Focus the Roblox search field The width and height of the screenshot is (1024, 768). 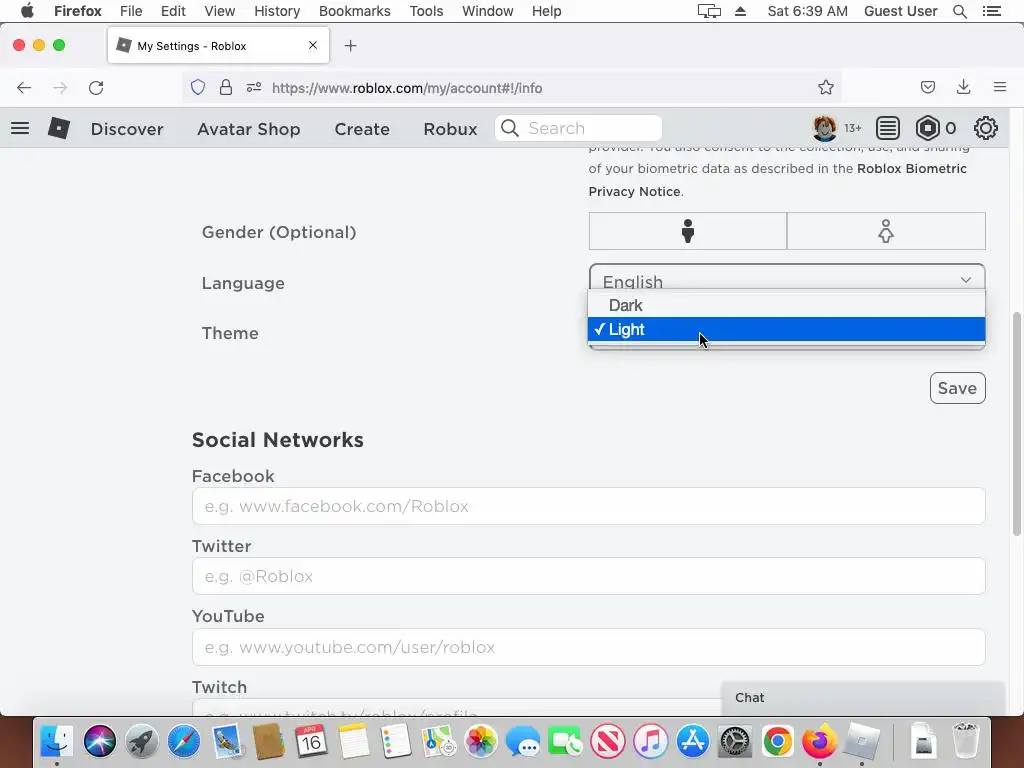click(579, 128)
